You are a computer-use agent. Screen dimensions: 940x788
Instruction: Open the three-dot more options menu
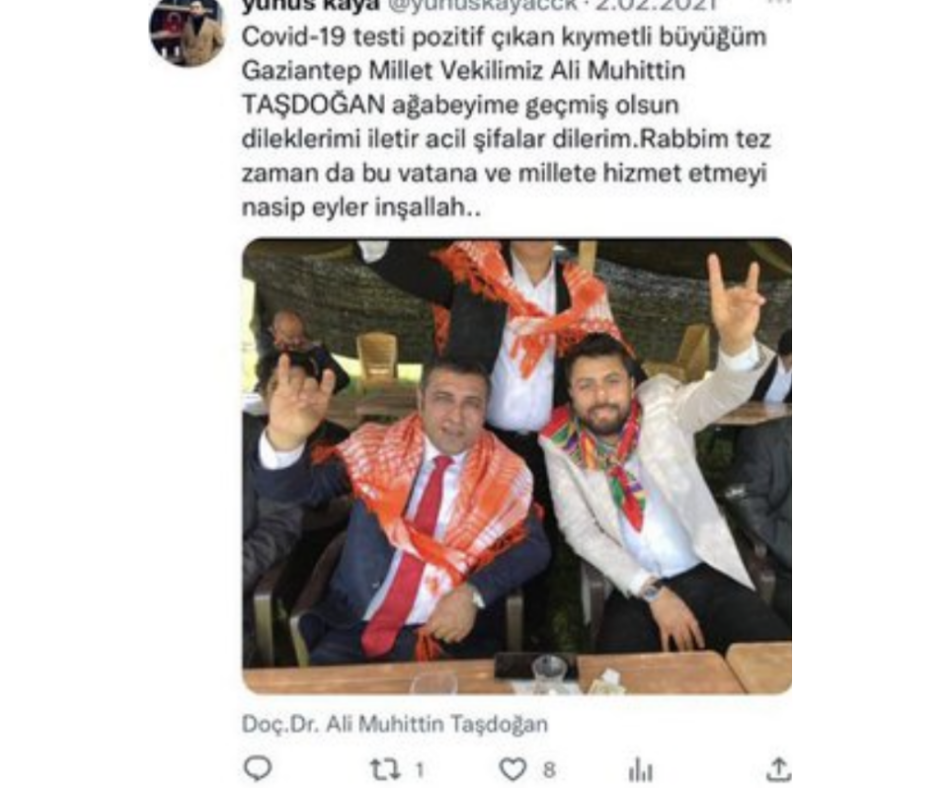tap(779, 2)
